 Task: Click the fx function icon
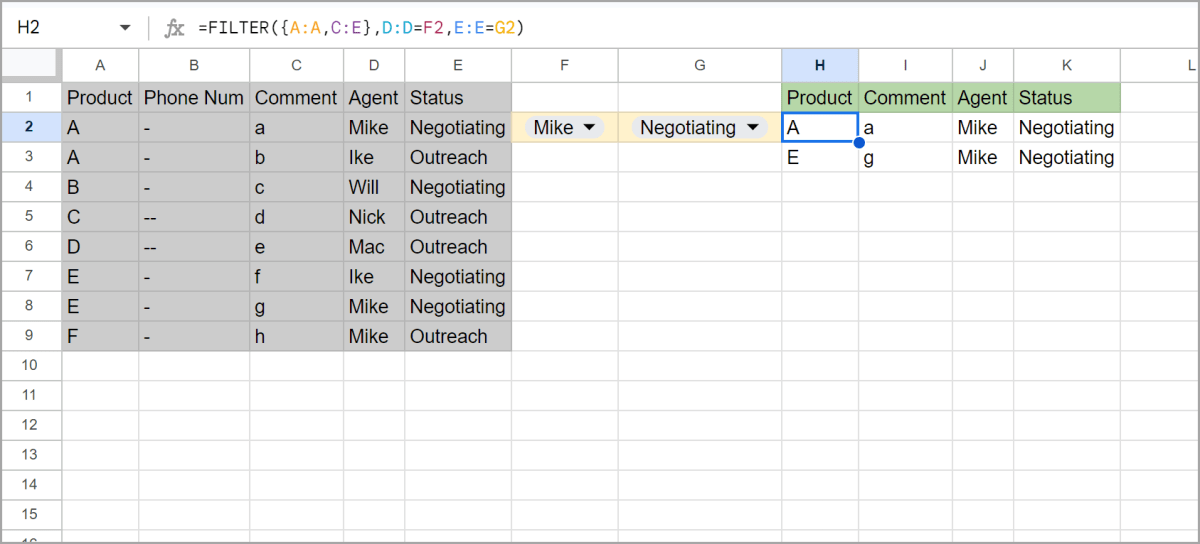point(175,28)
